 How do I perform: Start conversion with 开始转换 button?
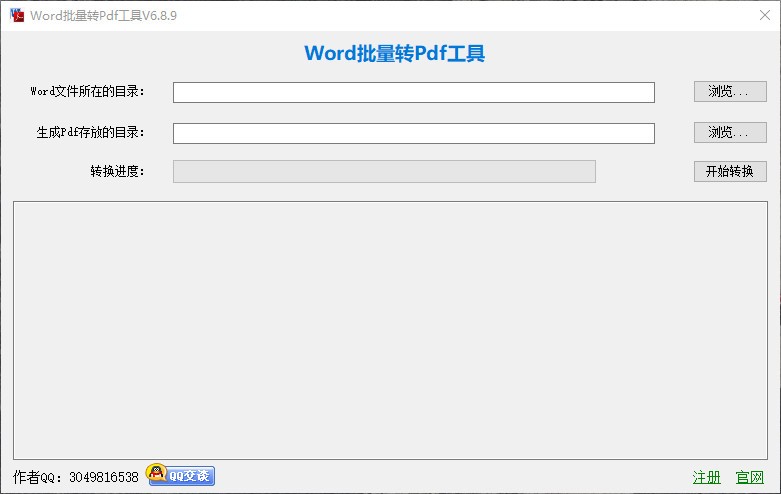click(x=730, y=171)
